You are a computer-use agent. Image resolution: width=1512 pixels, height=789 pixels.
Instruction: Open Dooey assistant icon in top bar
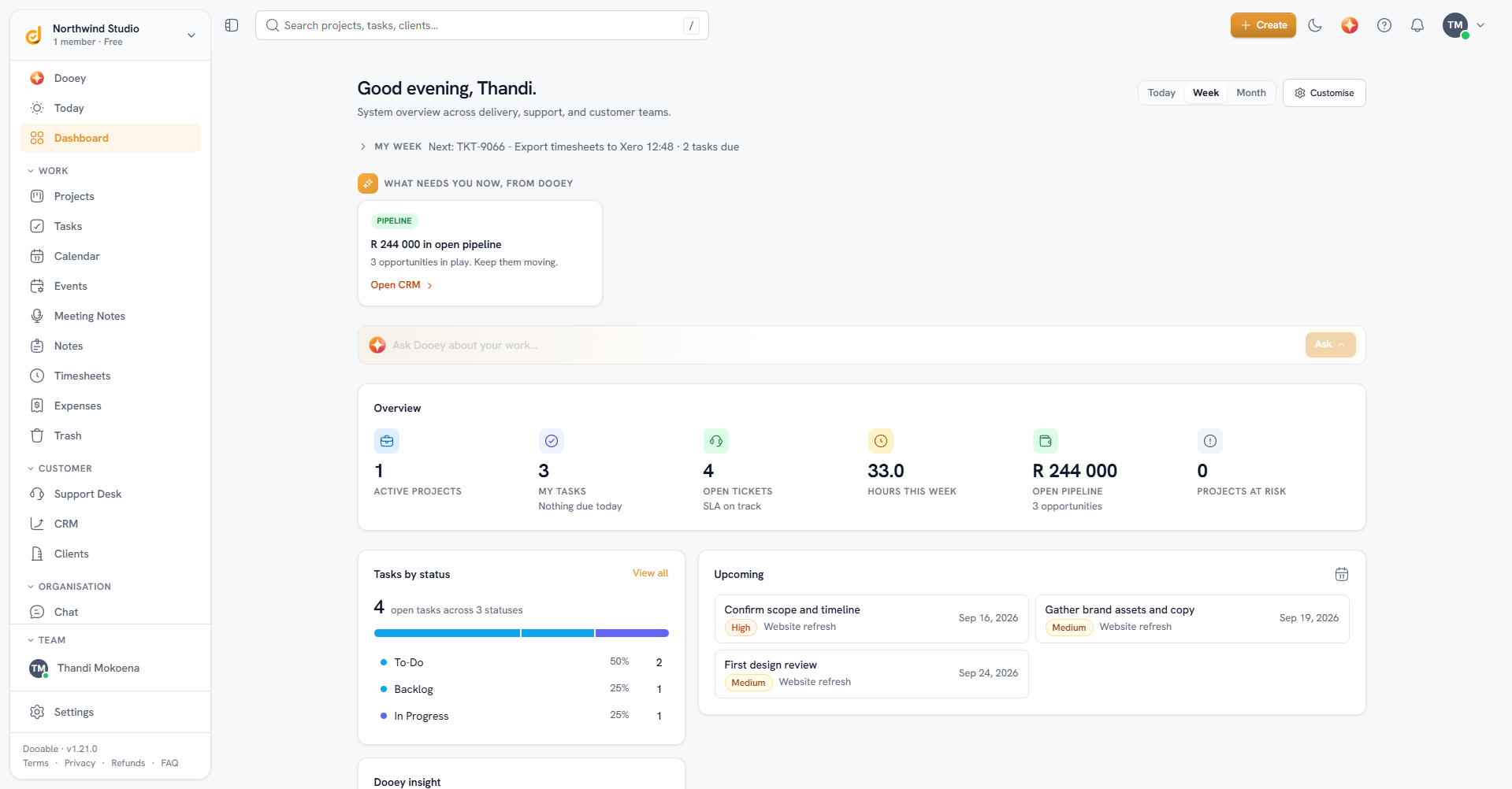point(1350,25)
